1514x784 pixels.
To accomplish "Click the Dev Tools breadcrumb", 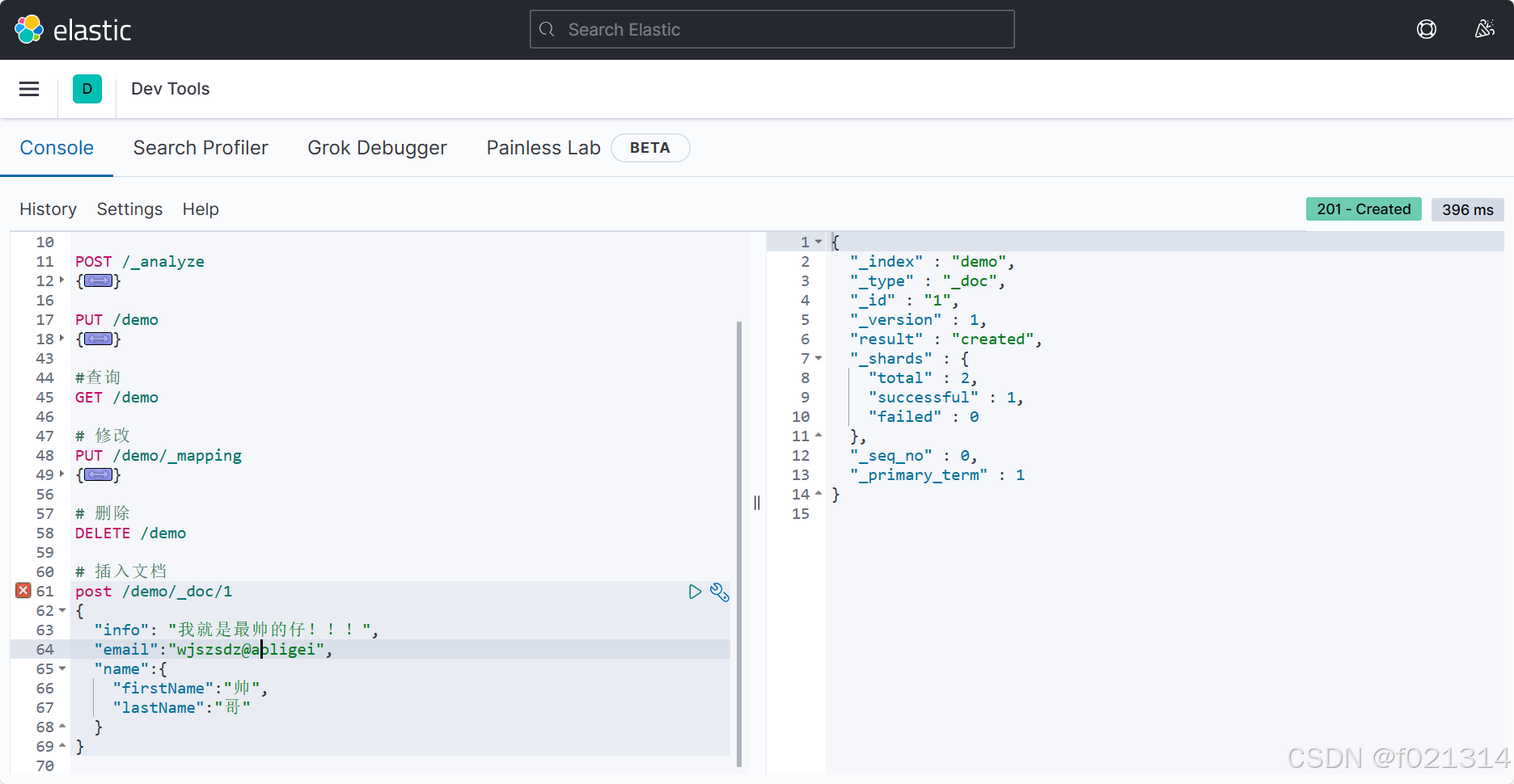I will 171,89.
